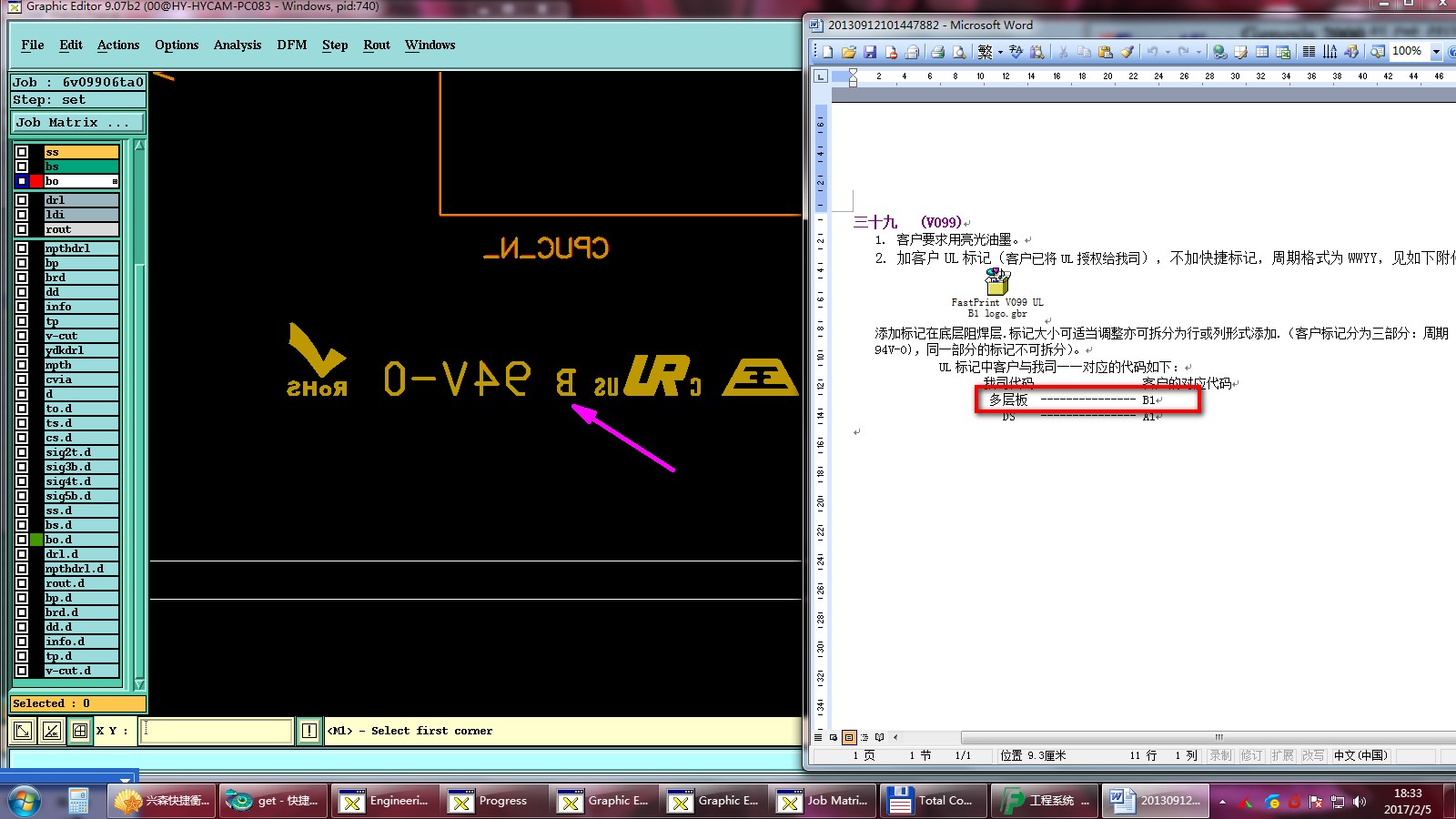Viewport: 1456px width, 819px height.
Task: Click the Insert Table icon in Word
Action: pyautogui.click(x=1262, y=52)
